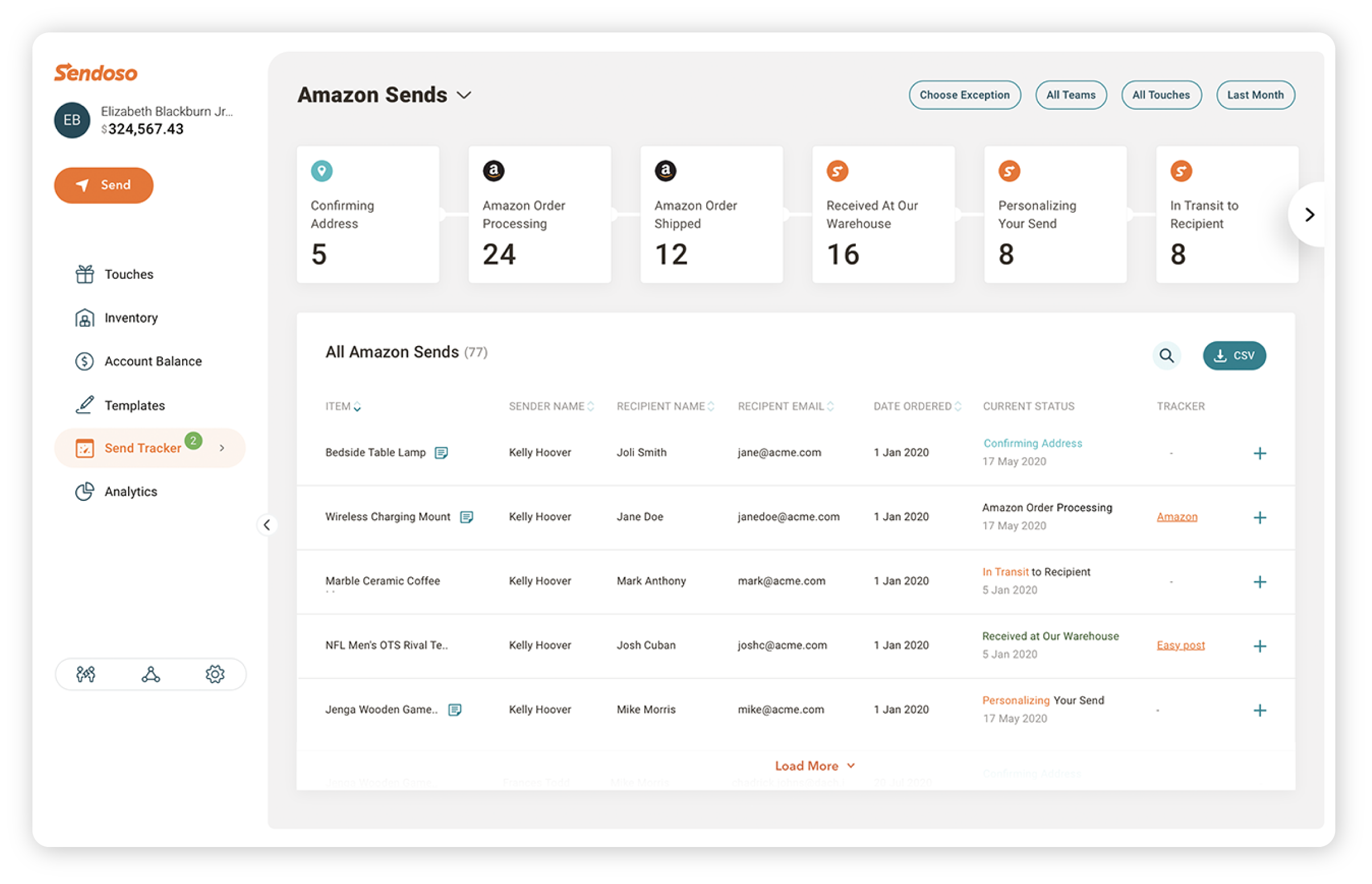Open note icon for Jenga Wooden Game
The image size is (1372, 884).
(x=455, y=710)
